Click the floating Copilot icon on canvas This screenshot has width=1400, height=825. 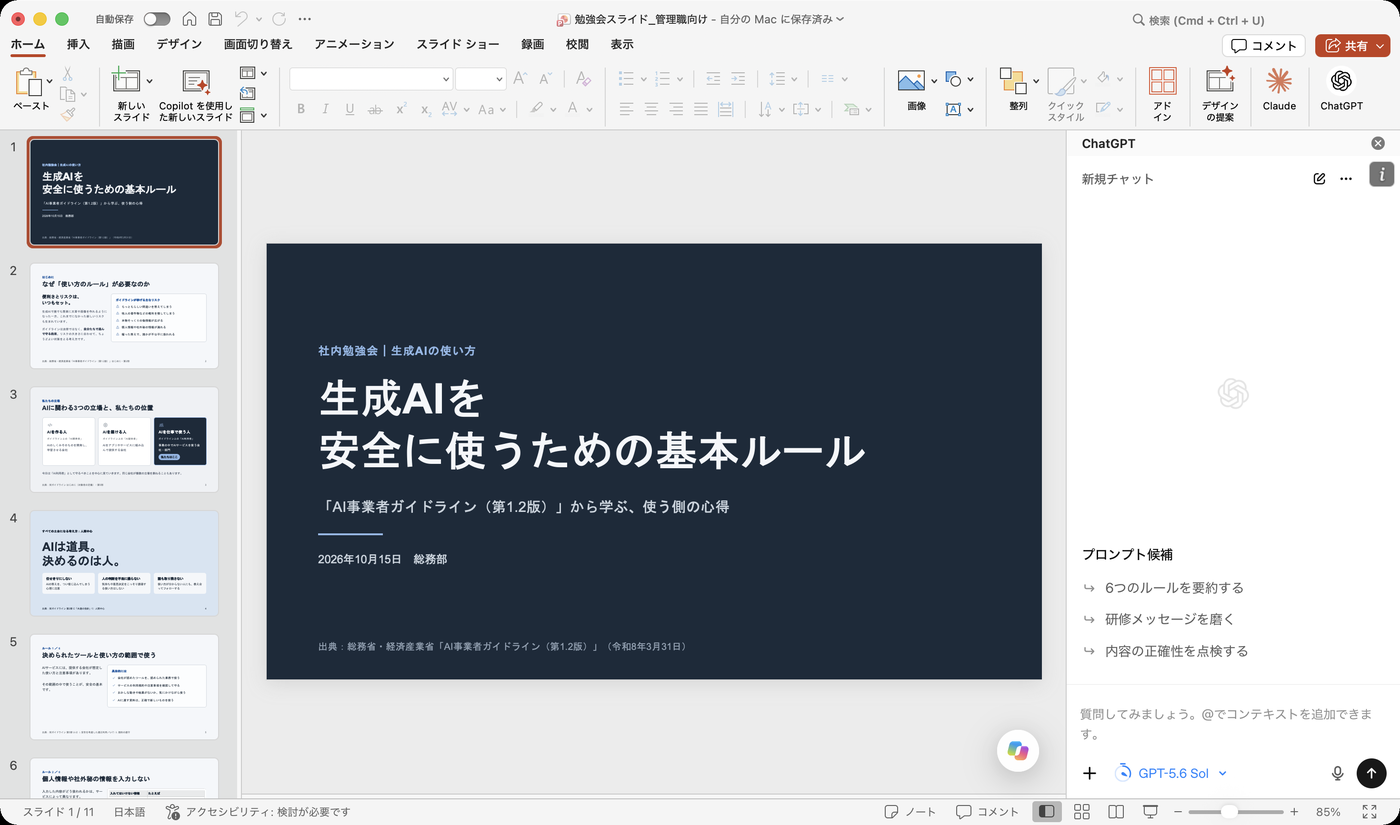(x=1018, y=751)
